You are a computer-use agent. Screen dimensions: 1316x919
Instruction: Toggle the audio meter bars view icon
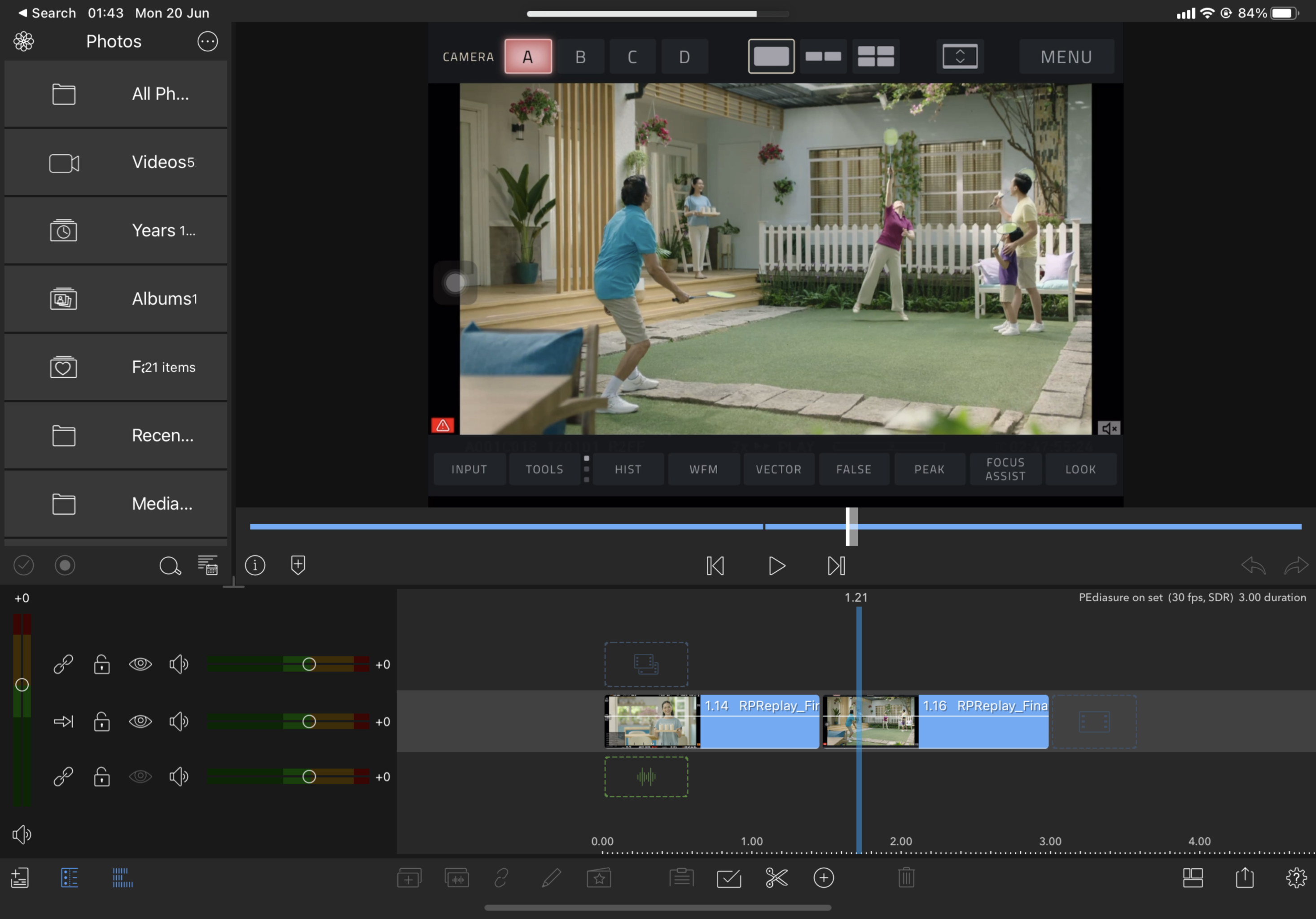point(123,878)
